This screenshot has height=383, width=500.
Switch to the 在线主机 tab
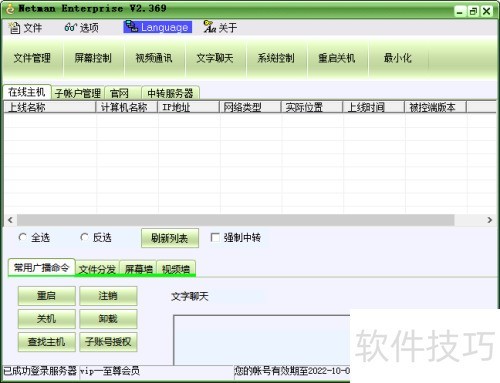27,92
